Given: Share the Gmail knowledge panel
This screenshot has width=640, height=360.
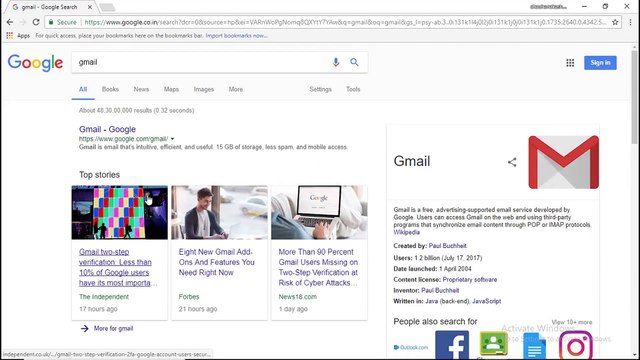Looking at the screenshot, I should (512, 162).
